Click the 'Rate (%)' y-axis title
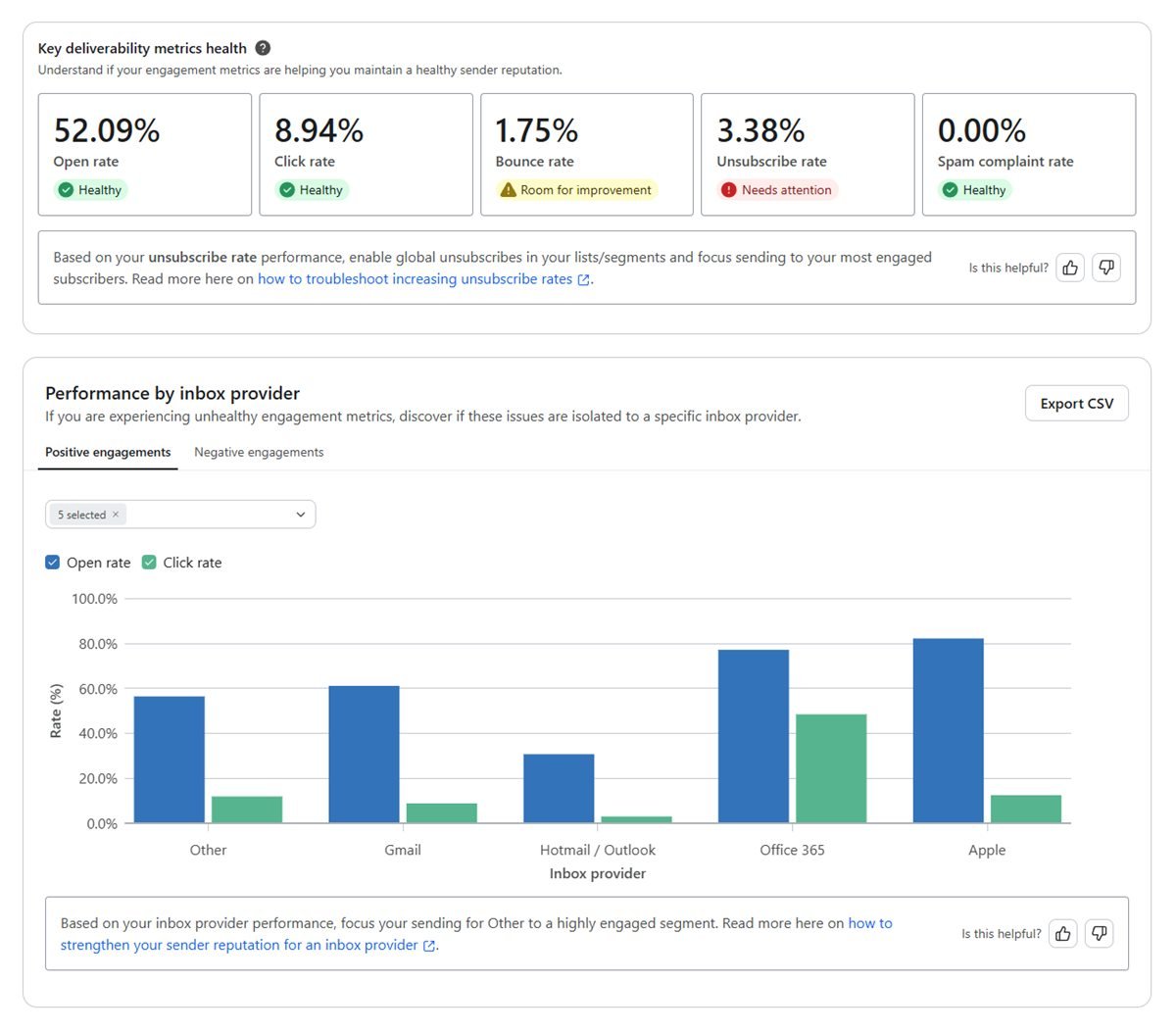This screenshot has width=1176, height=1032. (x=56, y=711)
